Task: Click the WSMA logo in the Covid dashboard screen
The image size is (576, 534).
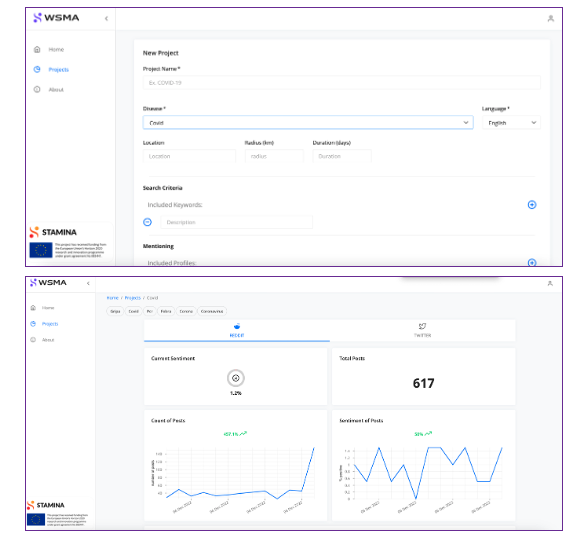Action: pos(48,282)
